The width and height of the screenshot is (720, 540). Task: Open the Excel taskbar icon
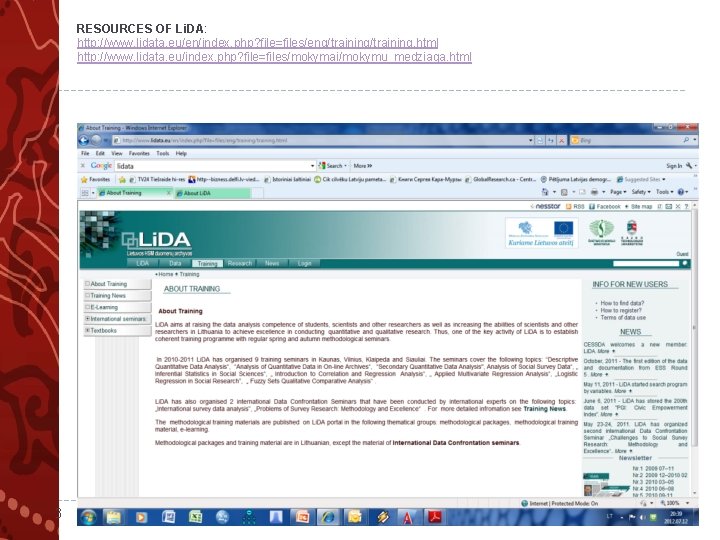point(196,518)
